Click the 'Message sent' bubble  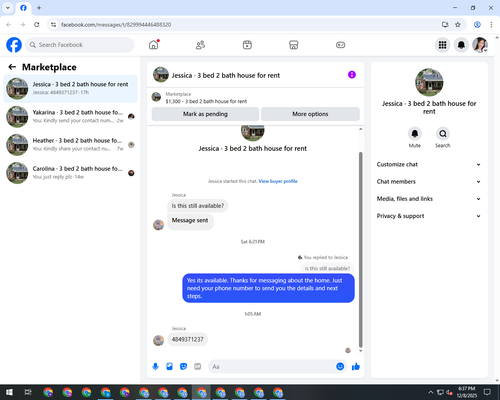tap(190, 221)
